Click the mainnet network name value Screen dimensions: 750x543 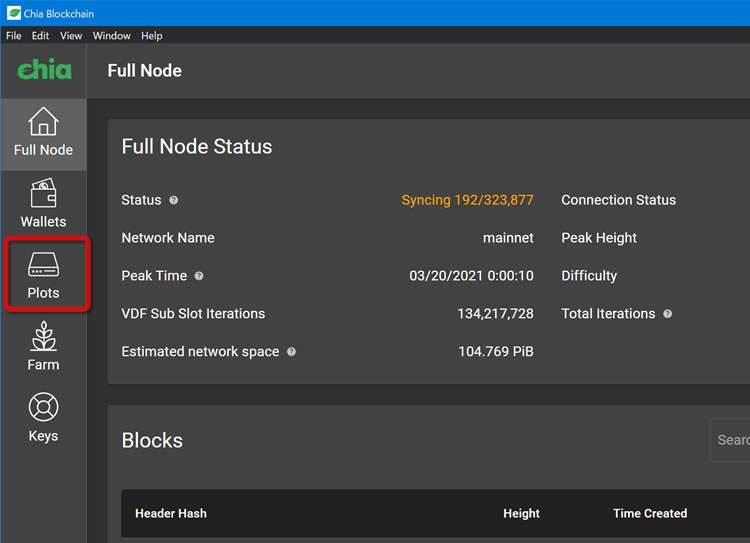point(508,238)
